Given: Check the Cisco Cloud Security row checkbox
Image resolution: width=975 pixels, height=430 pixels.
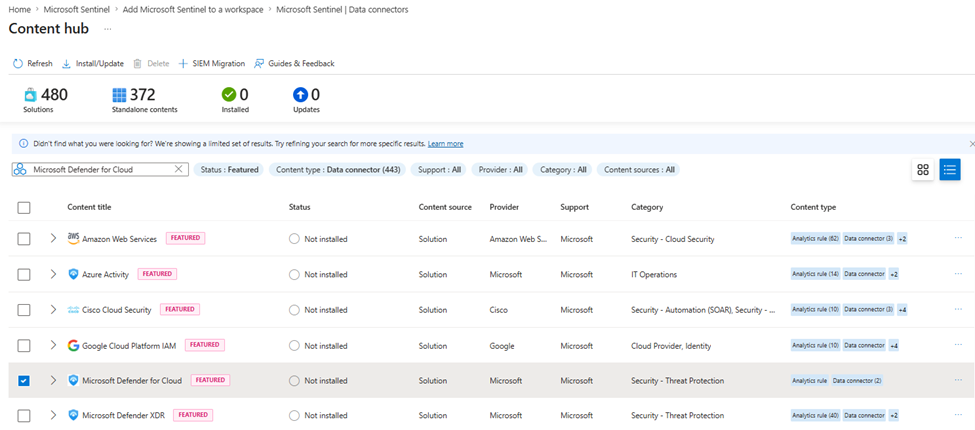Looking at the screenshot, I should 24,310.
